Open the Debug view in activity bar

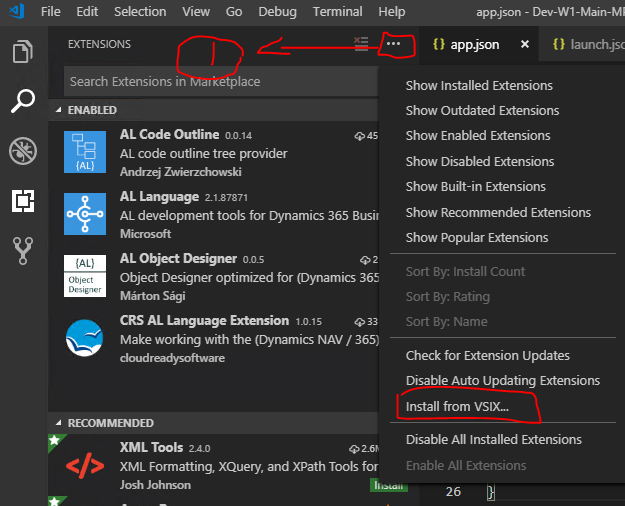[23, 151]
